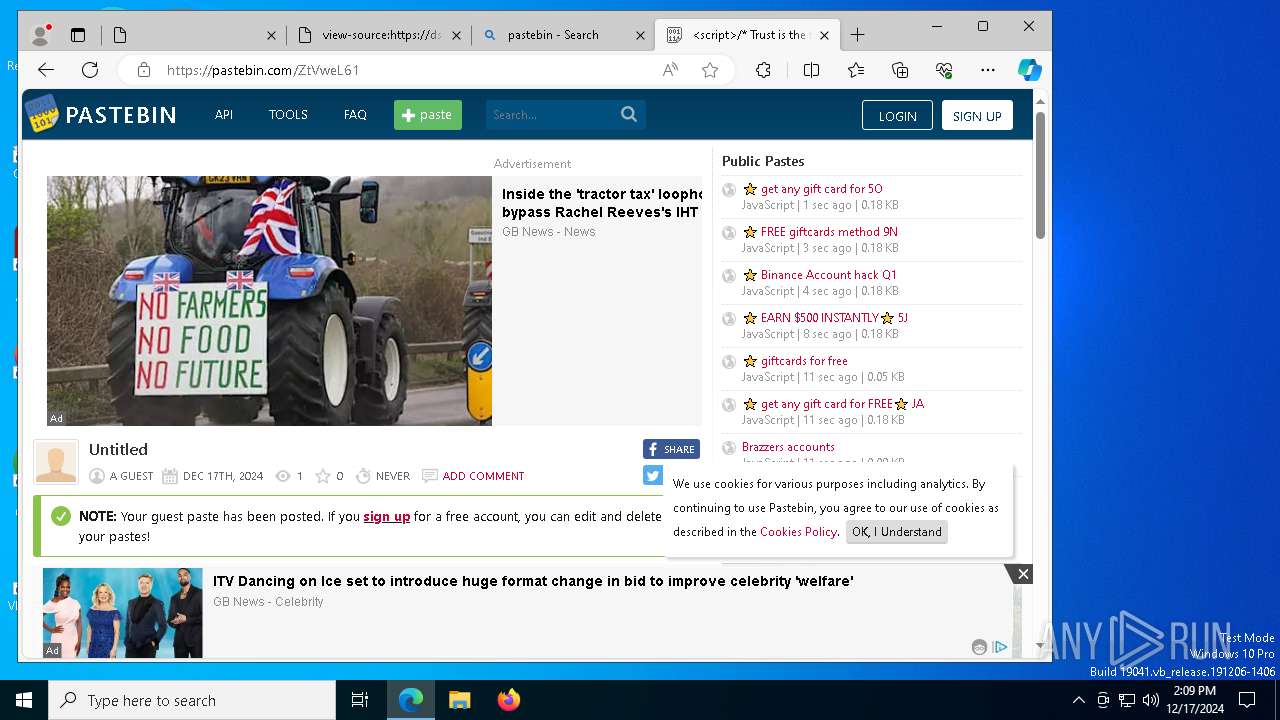Open Windows Start menu
1280x720 pixels.
(24, 700)
